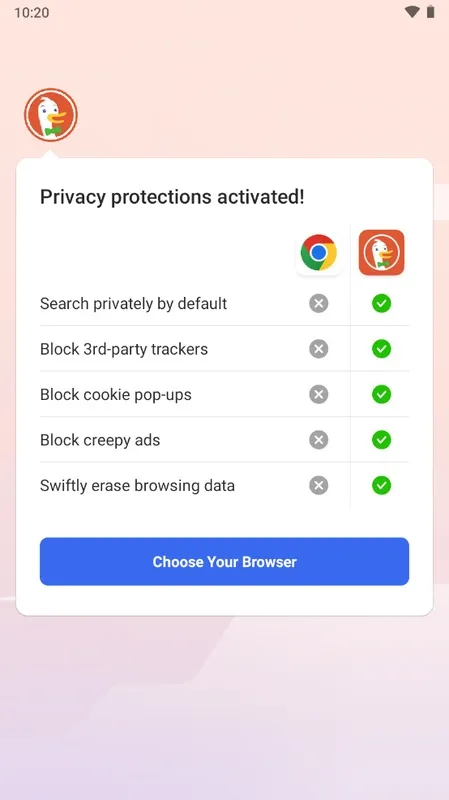Tap the gray X for Search privately by default
Screen dimensions: 449x800
pyautogui.click(x=318, y=304)
